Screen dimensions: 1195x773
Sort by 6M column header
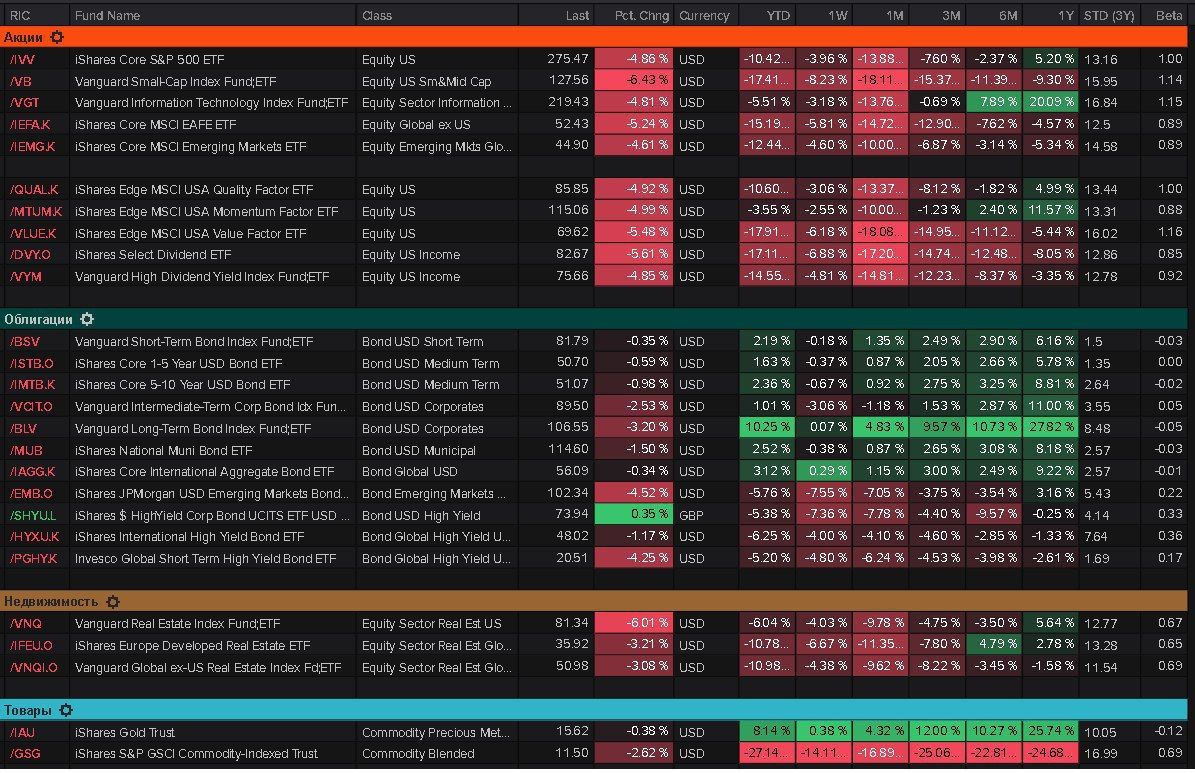[1008, 15]
